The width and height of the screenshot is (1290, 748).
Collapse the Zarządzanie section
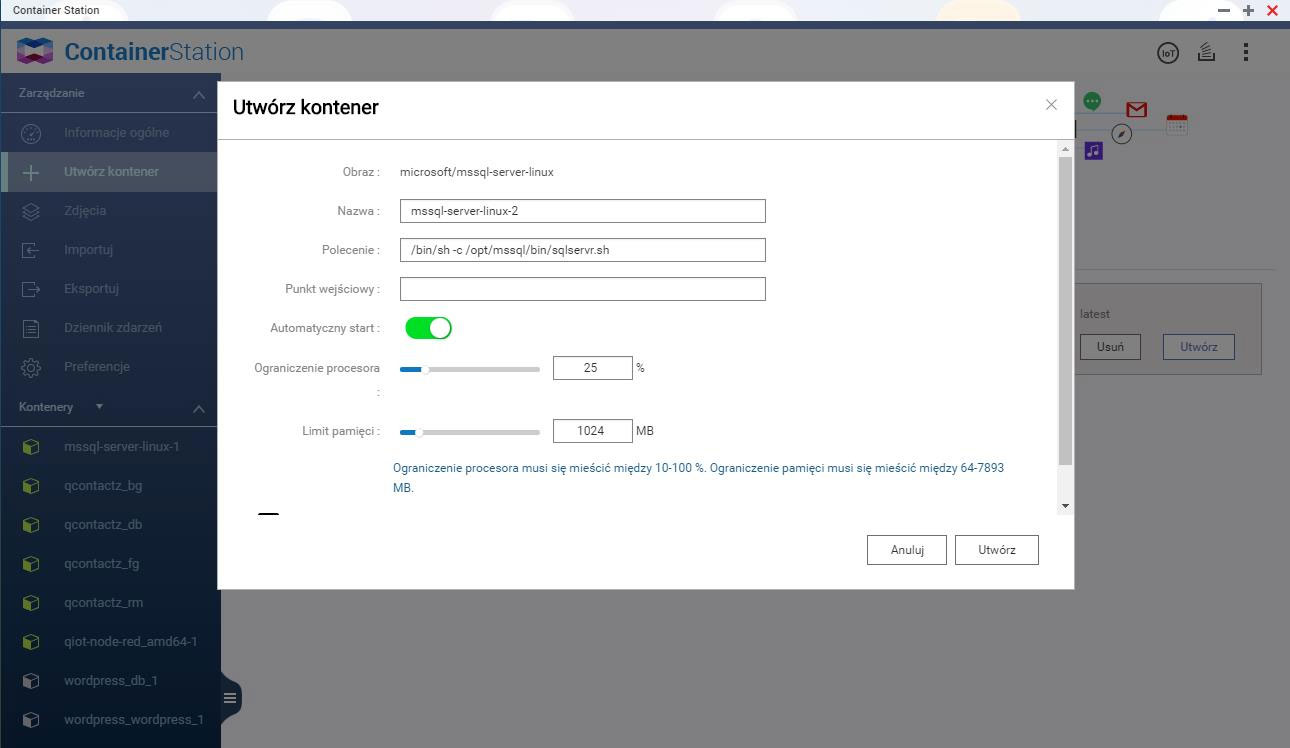(x=198, y=95)
